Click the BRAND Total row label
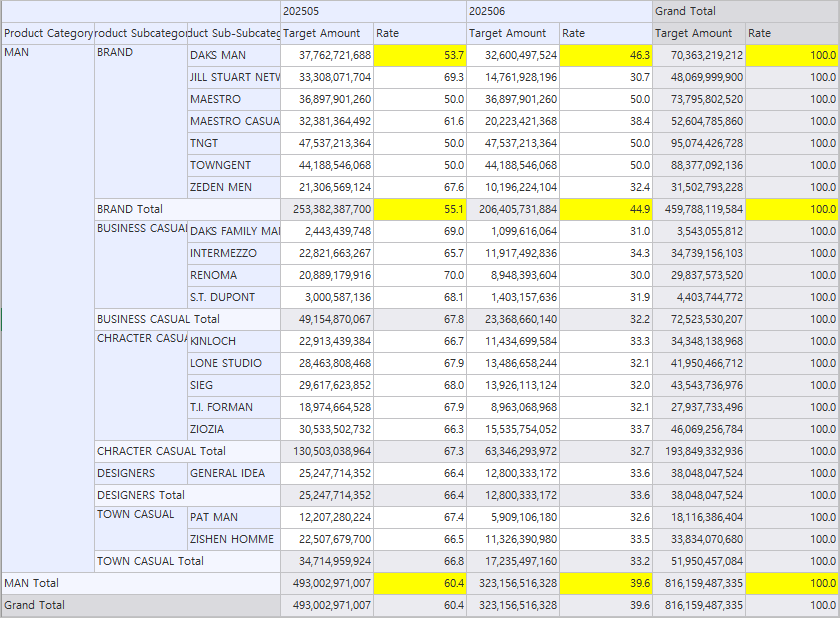The height and width of the screenshot is (618, 840). pos(188,209)
